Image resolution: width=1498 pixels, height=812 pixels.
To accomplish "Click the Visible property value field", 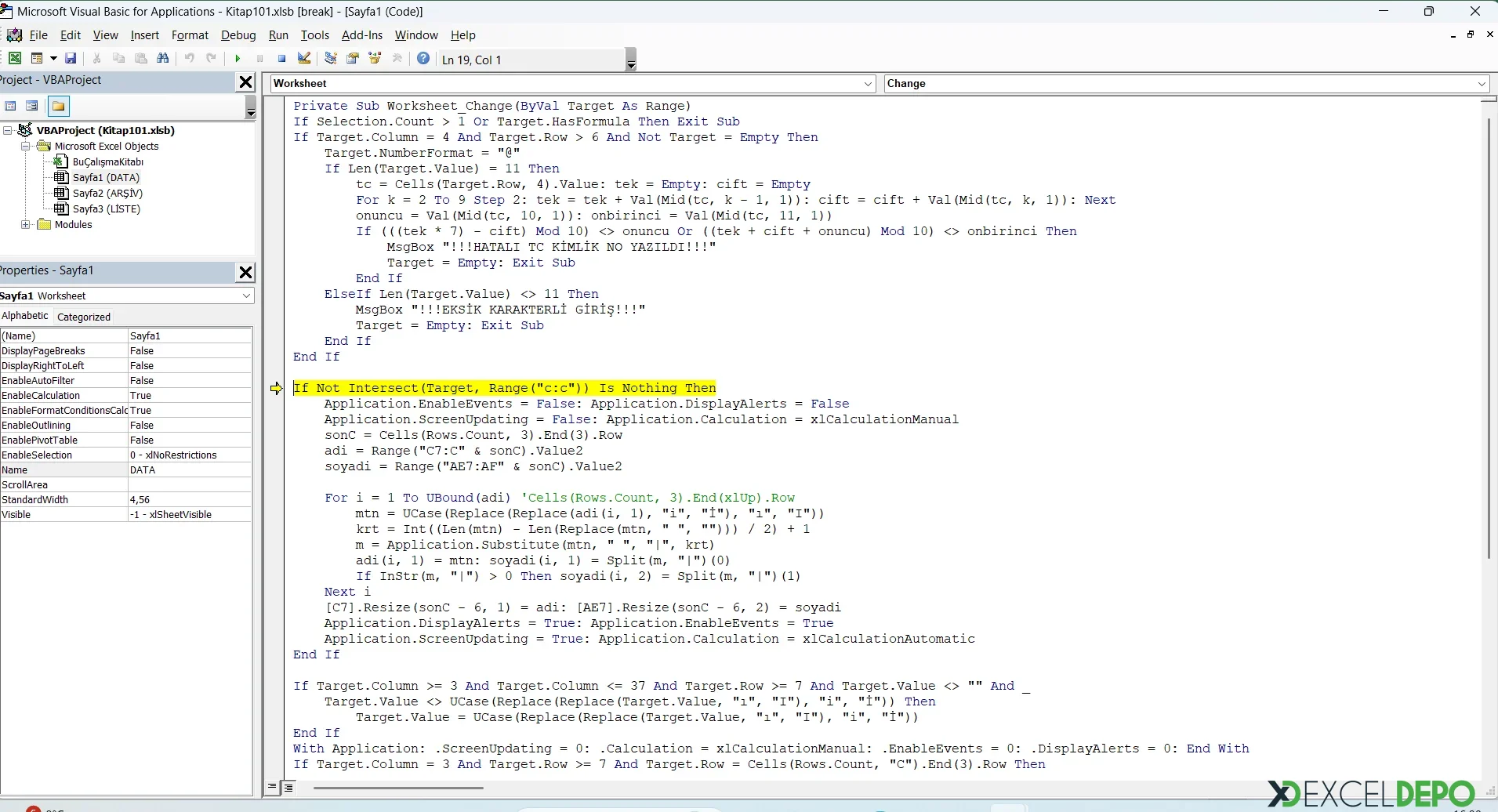I will point(189,515).
